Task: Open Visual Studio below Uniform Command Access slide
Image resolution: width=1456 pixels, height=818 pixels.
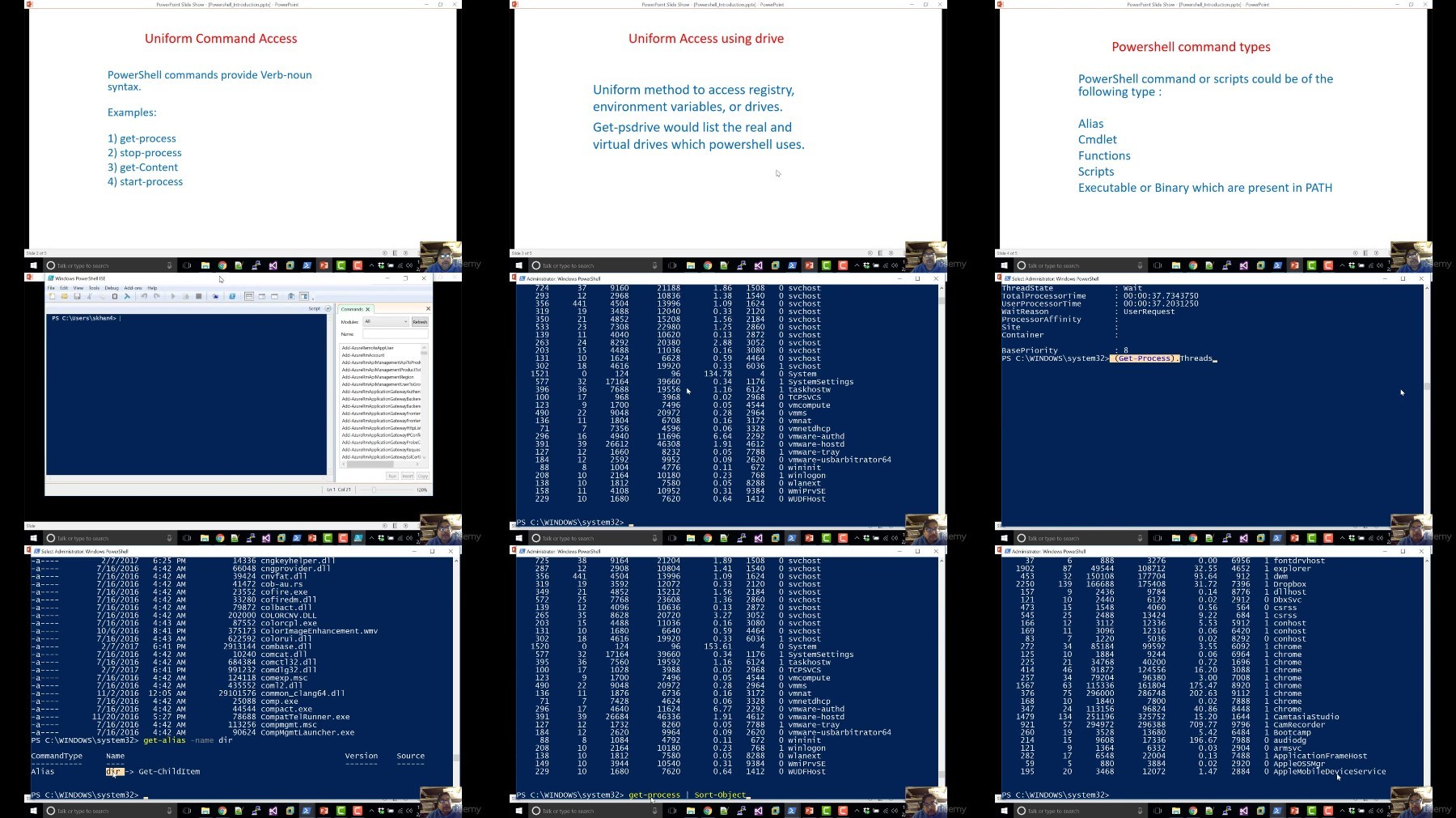Action: [273, 265]
